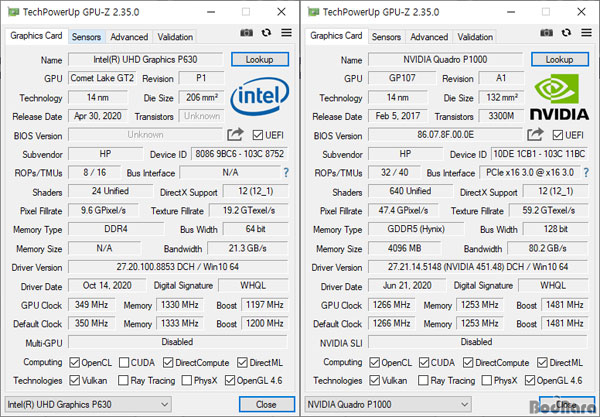Image resolution: width=600 pixels, height=417 pixels.
Task: Click screenshot camera icon in NVIDIA GPU-Z window
Action: point(546,33)
